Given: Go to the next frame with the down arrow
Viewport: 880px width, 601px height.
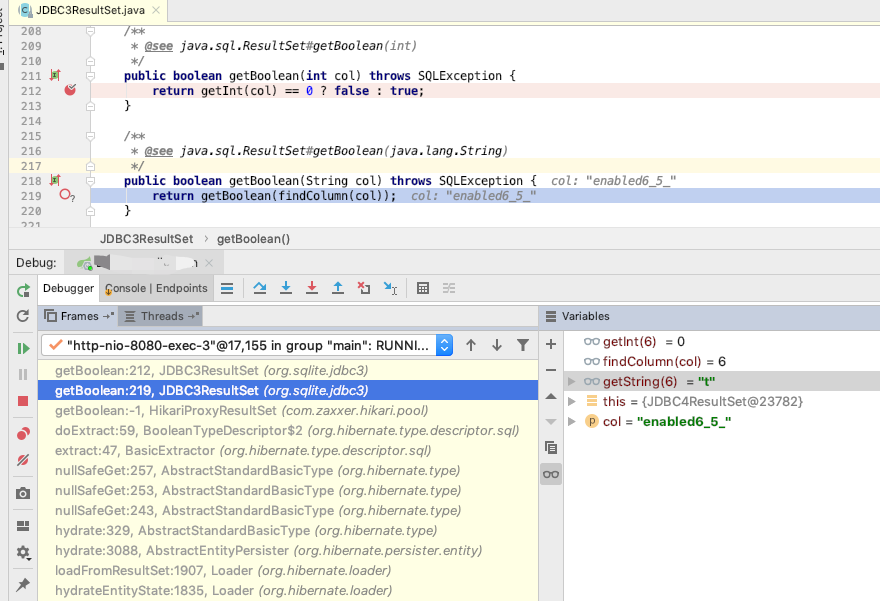Looking at the screenshot, I should [497, 345].
